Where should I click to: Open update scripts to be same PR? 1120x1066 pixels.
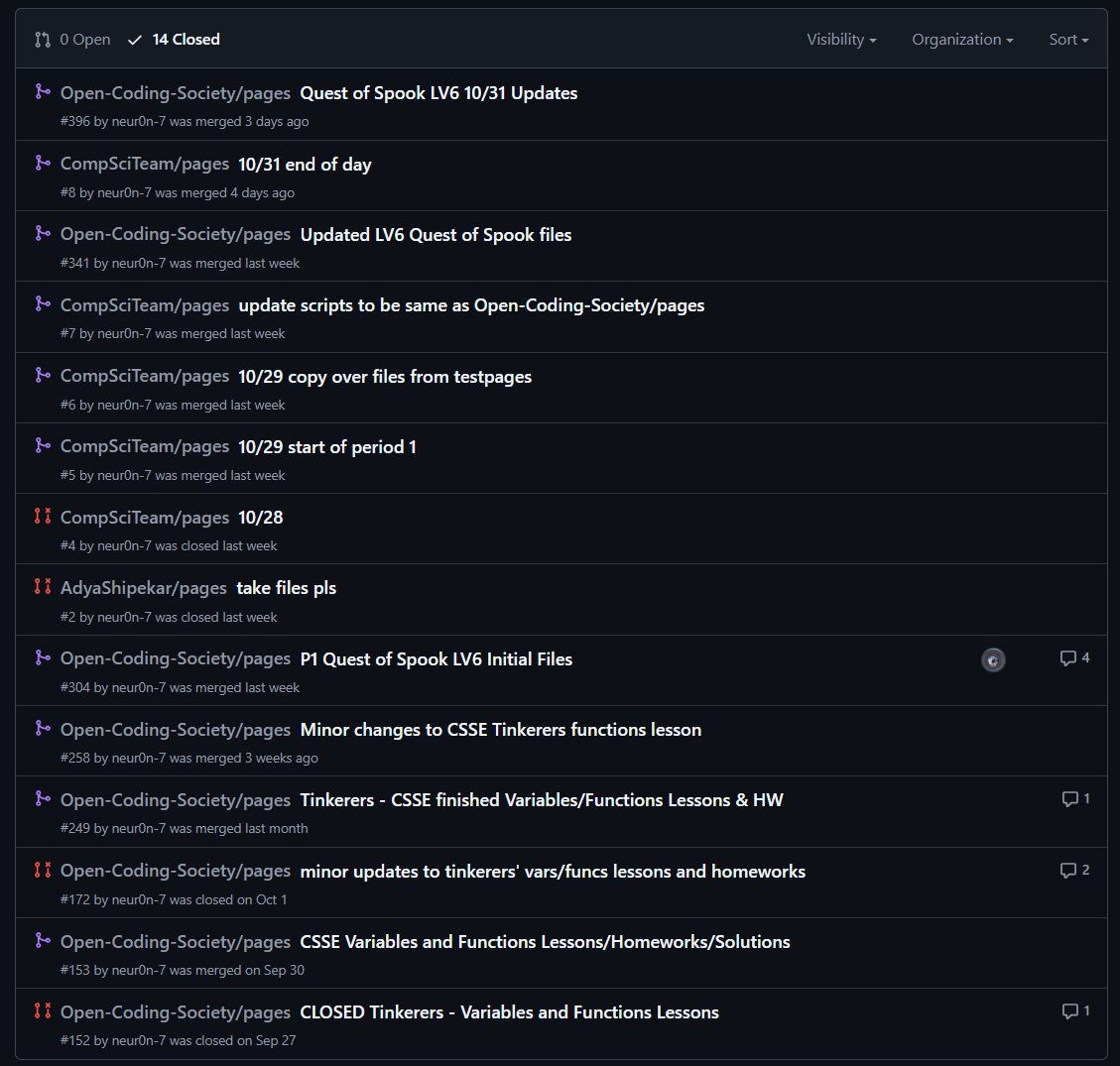click(x=471, y=305)
